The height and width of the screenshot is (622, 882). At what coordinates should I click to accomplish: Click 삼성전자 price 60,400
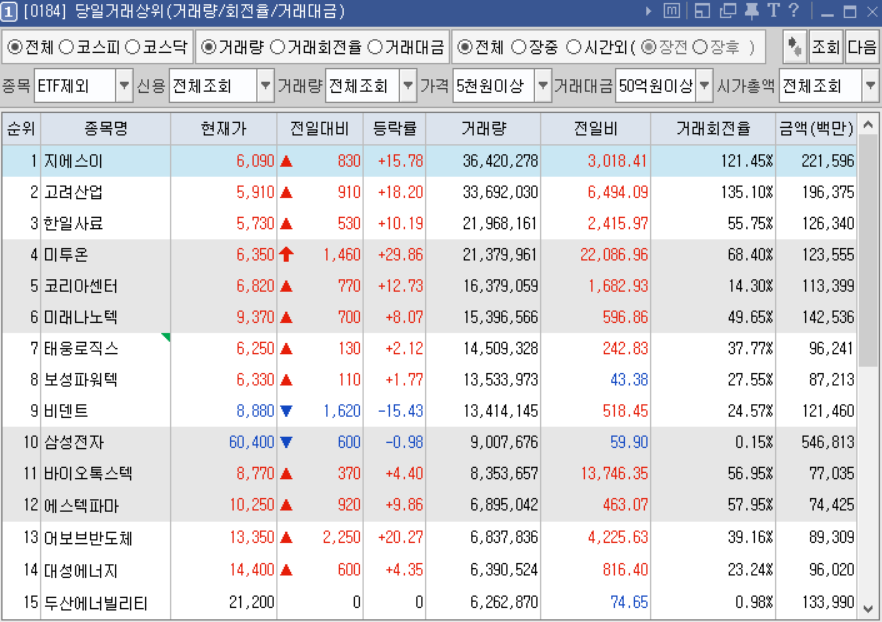pos(251,442)
